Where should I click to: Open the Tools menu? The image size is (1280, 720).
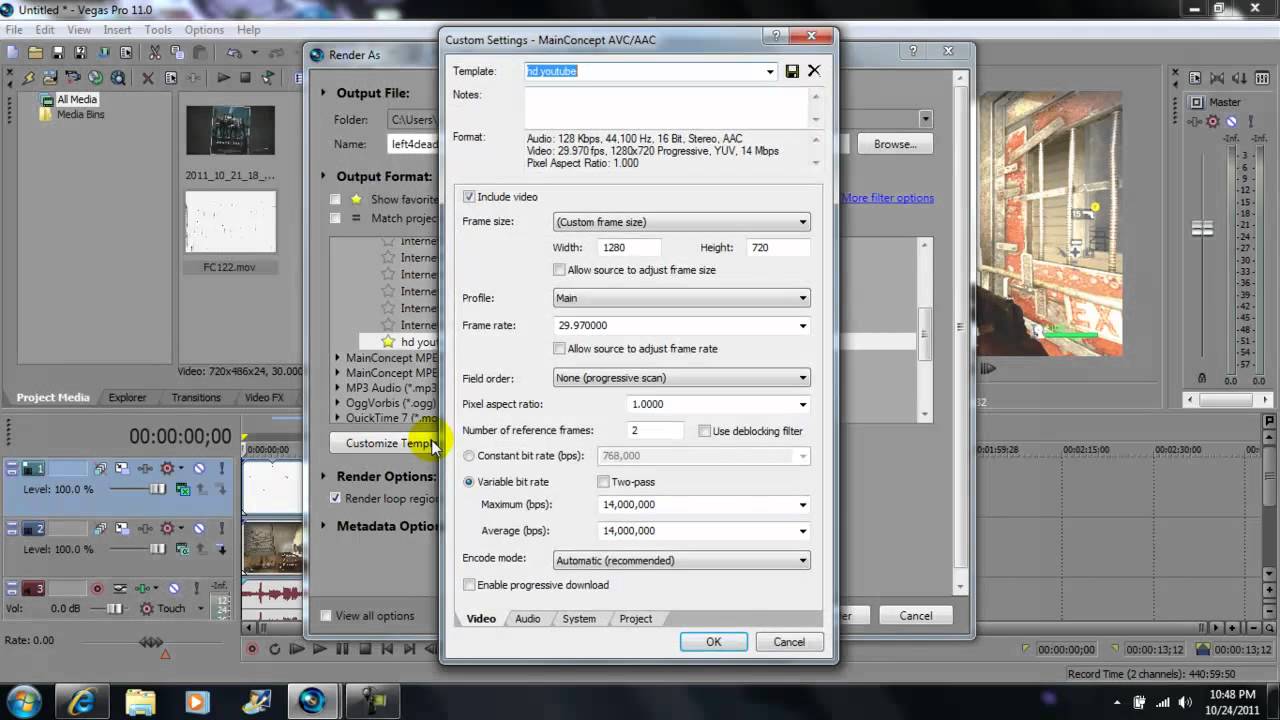click(x=158, y=30)
